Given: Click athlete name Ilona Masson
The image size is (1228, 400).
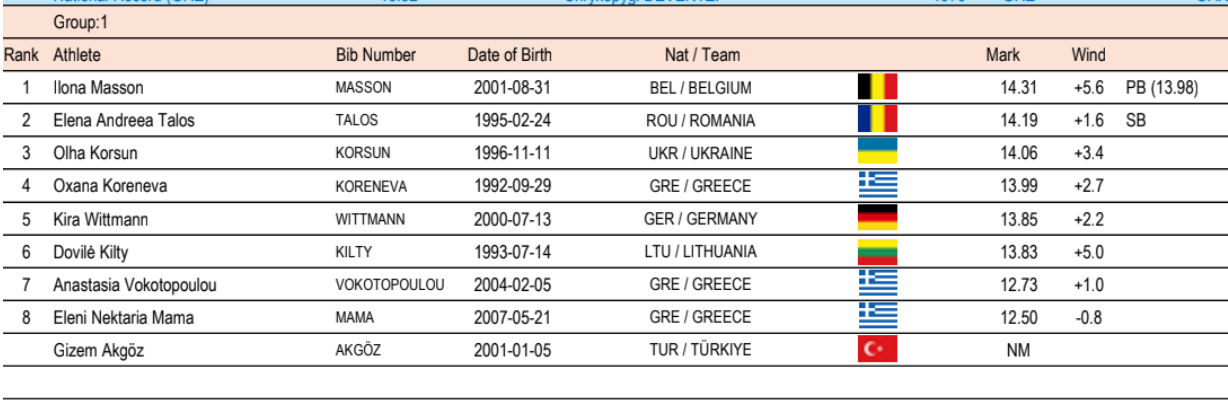Looking at the screenshot, I should tap(98, 88).
